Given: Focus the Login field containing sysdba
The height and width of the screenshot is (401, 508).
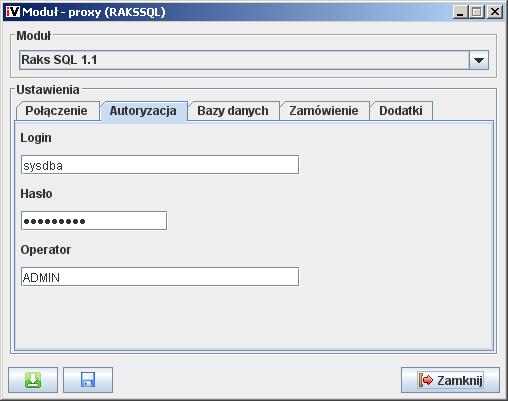Looking at the screenshot, I should point(160,165).
